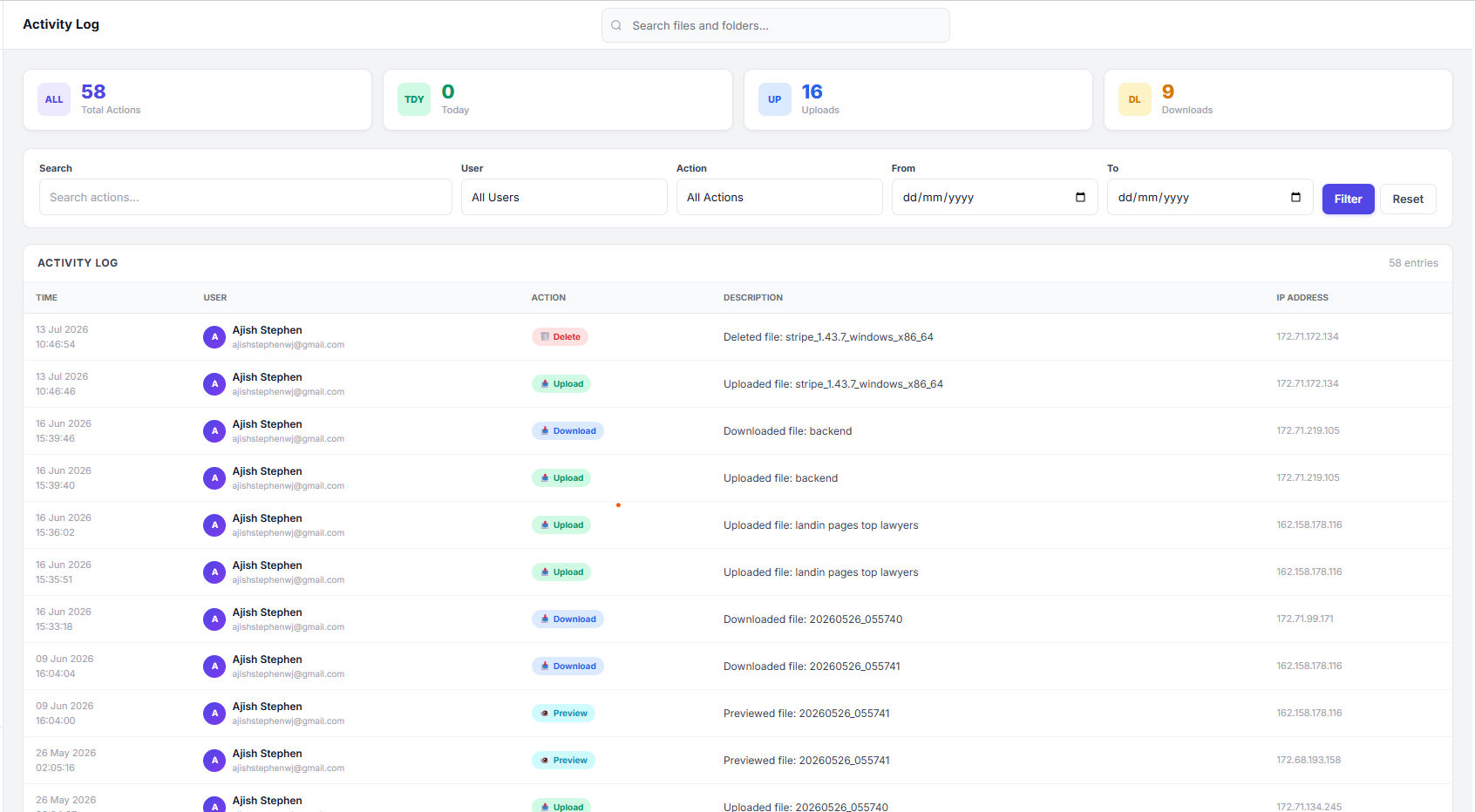This screenshot has height=812, width=1475.
Task: Click the IP ADDRESS column header
Action: tap(1302, 298)
